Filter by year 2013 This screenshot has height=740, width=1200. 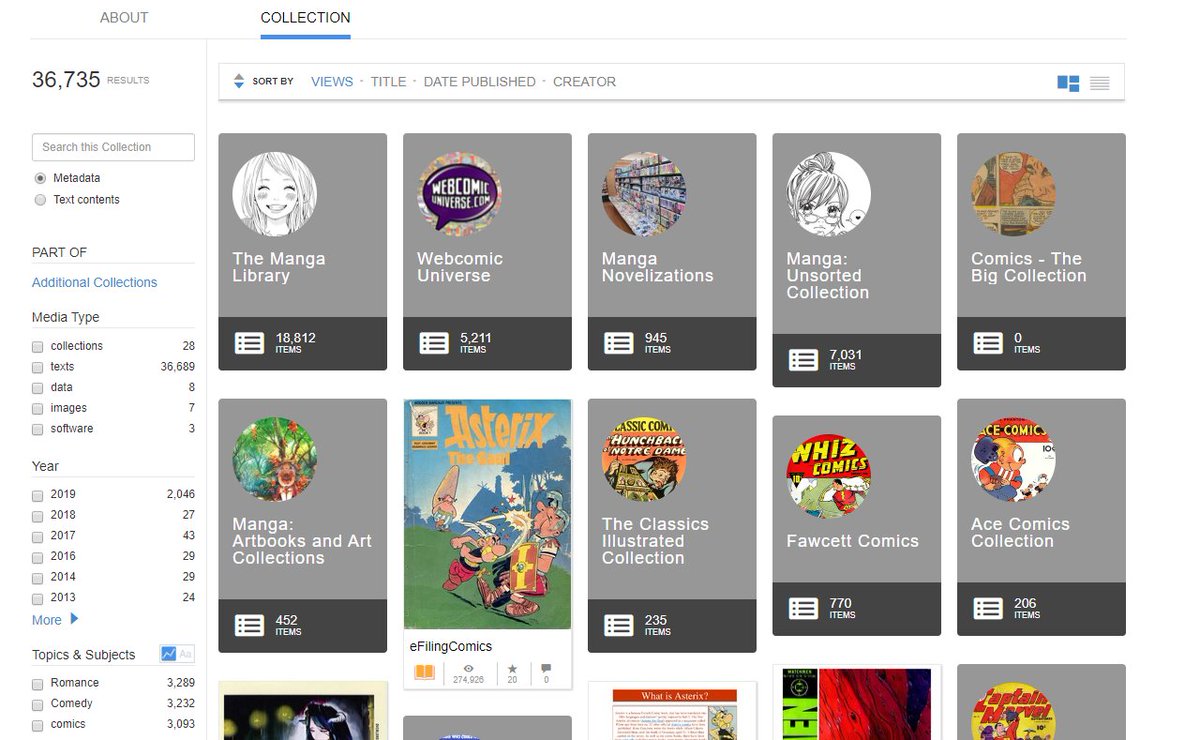pyautogui.click(x=38, y=599)
